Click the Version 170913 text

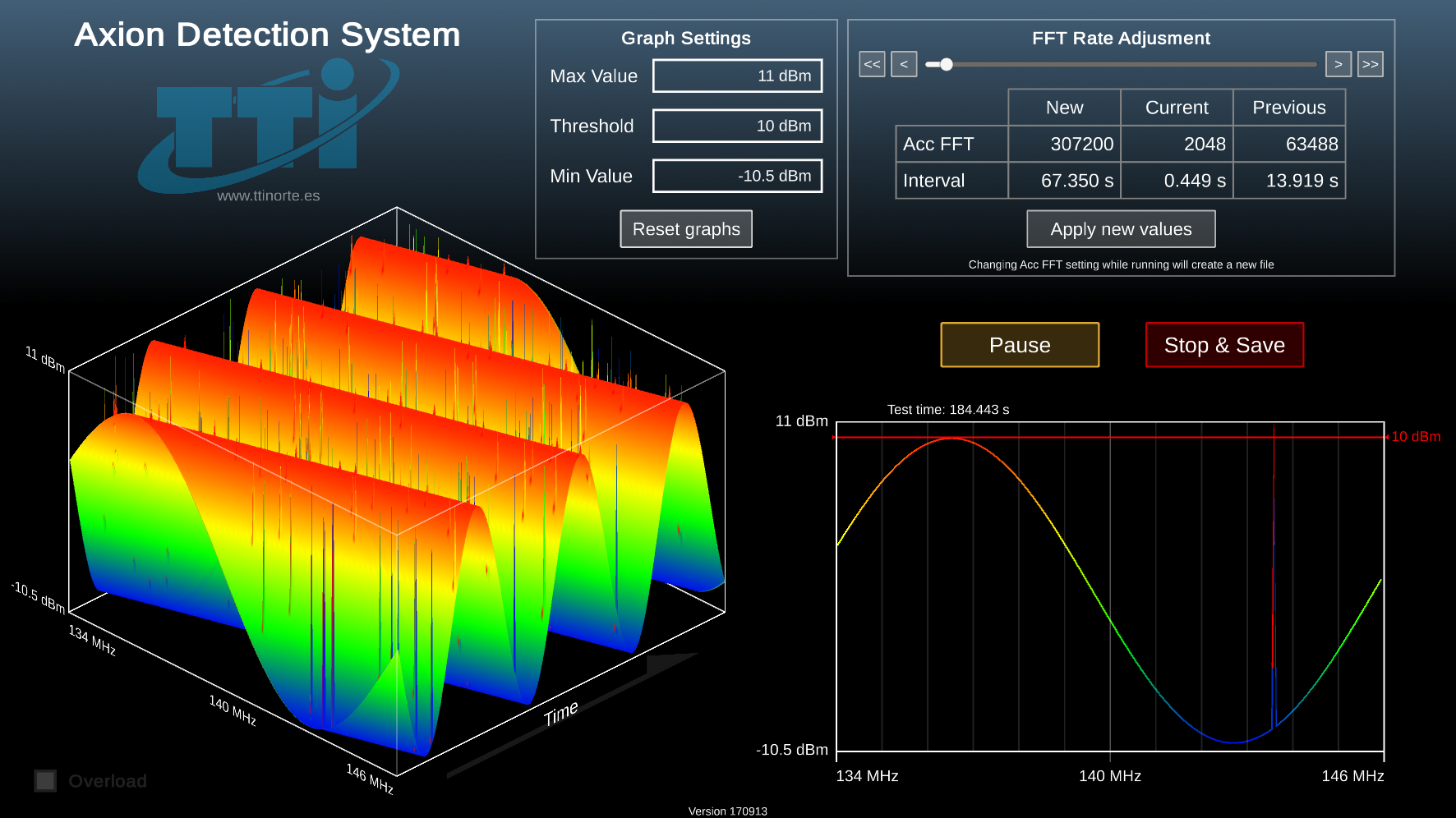727,811
